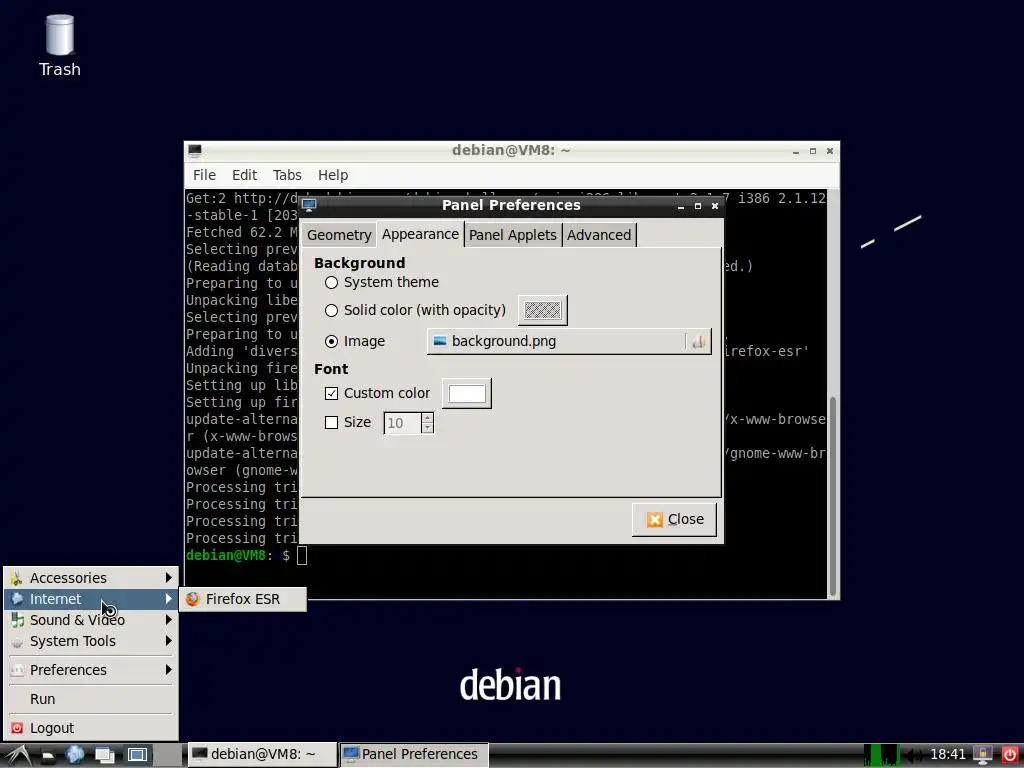Image resolution: width=1024 pixels, height=768 pixels.
Task: Click the Internet category globe icon
Action: point(17,599)
